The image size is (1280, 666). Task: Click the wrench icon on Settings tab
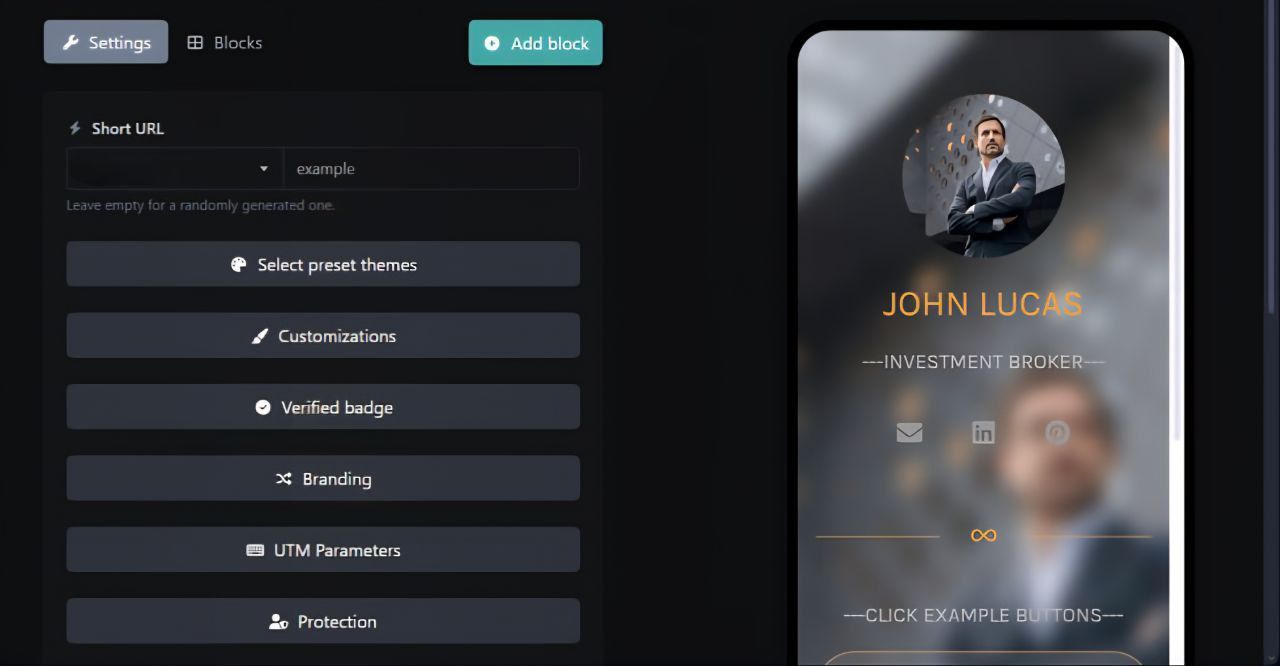click(x=70, y=43)
